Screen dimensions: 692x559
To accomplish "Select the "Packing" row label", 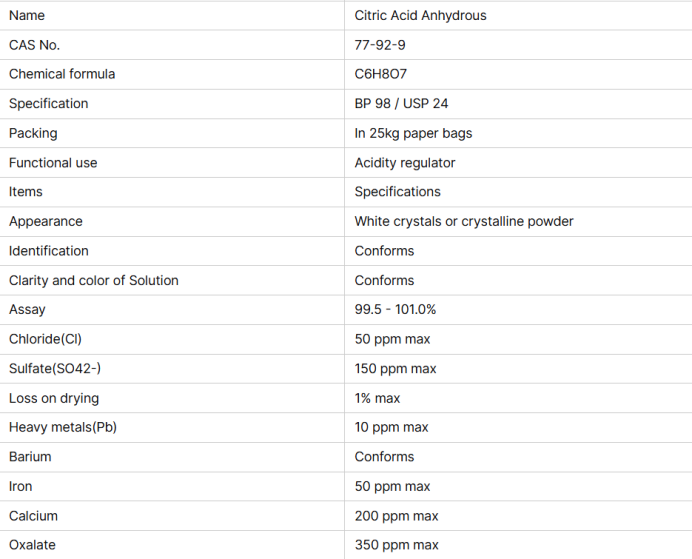I will (x=33, y=133).
